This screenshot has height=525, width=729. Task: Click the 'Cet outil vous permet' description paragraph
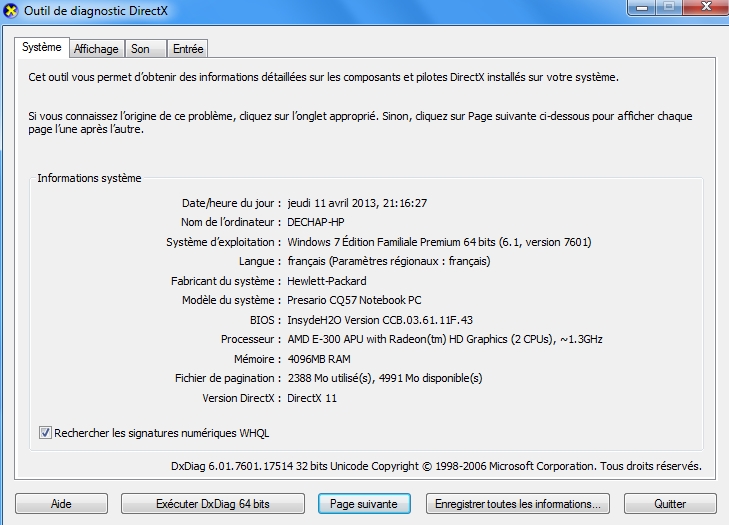point(323,77)
